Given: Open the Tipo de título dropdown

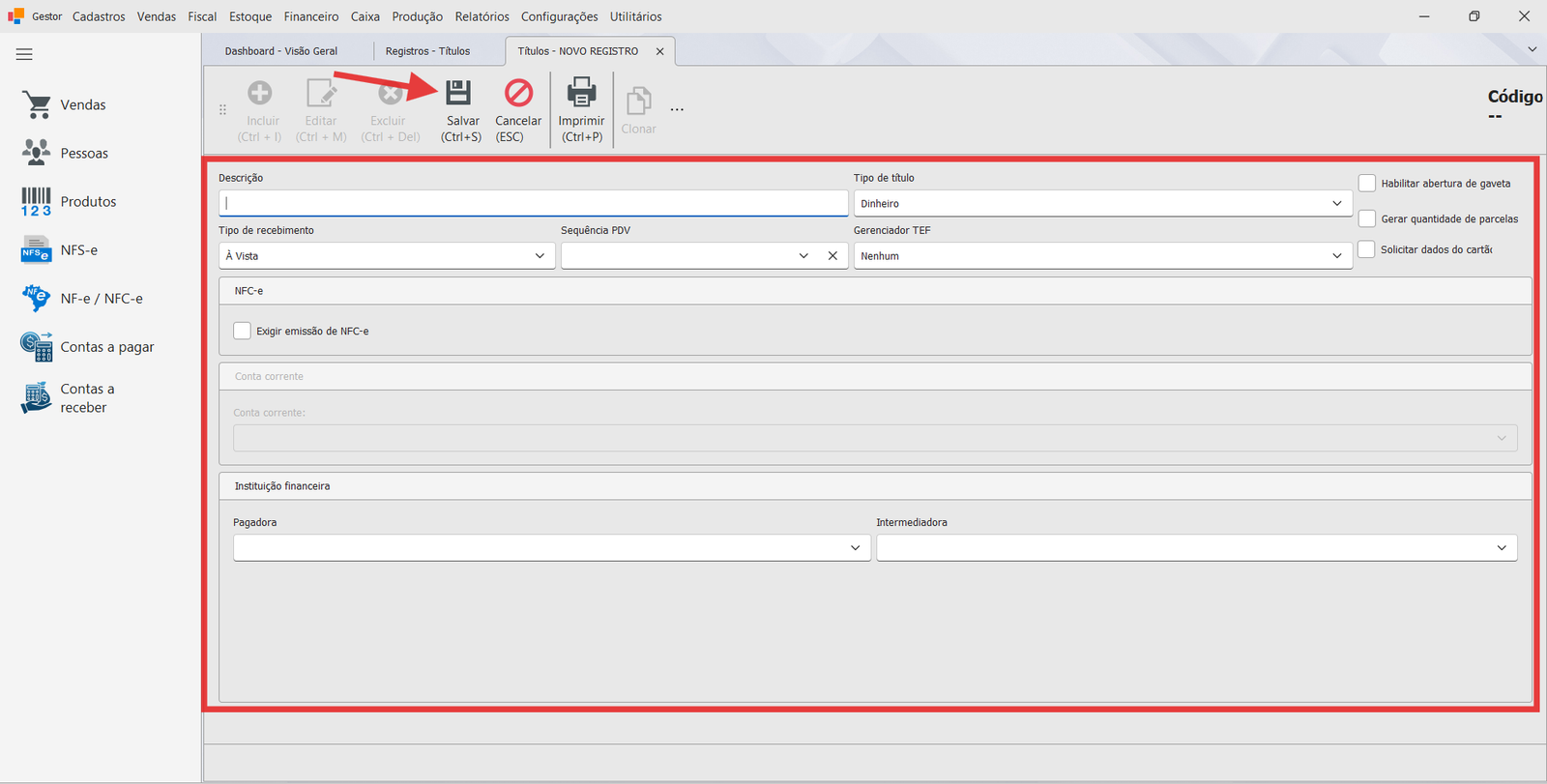Looking at the screenshot, I should tap(1336, 203).
